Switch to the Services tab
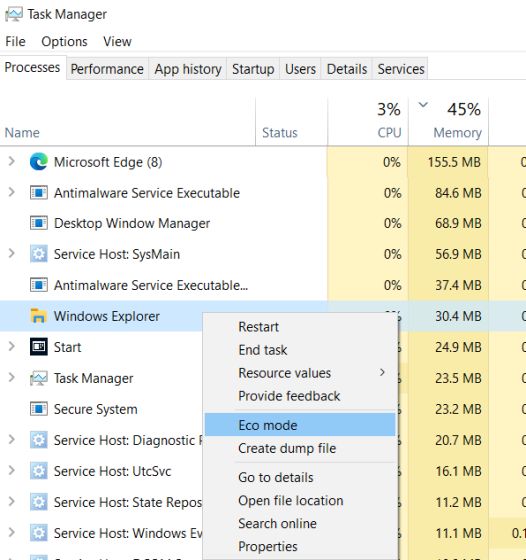Image resolution: width=526 pixels, height=560 pixels. click(x=401, y=69)
